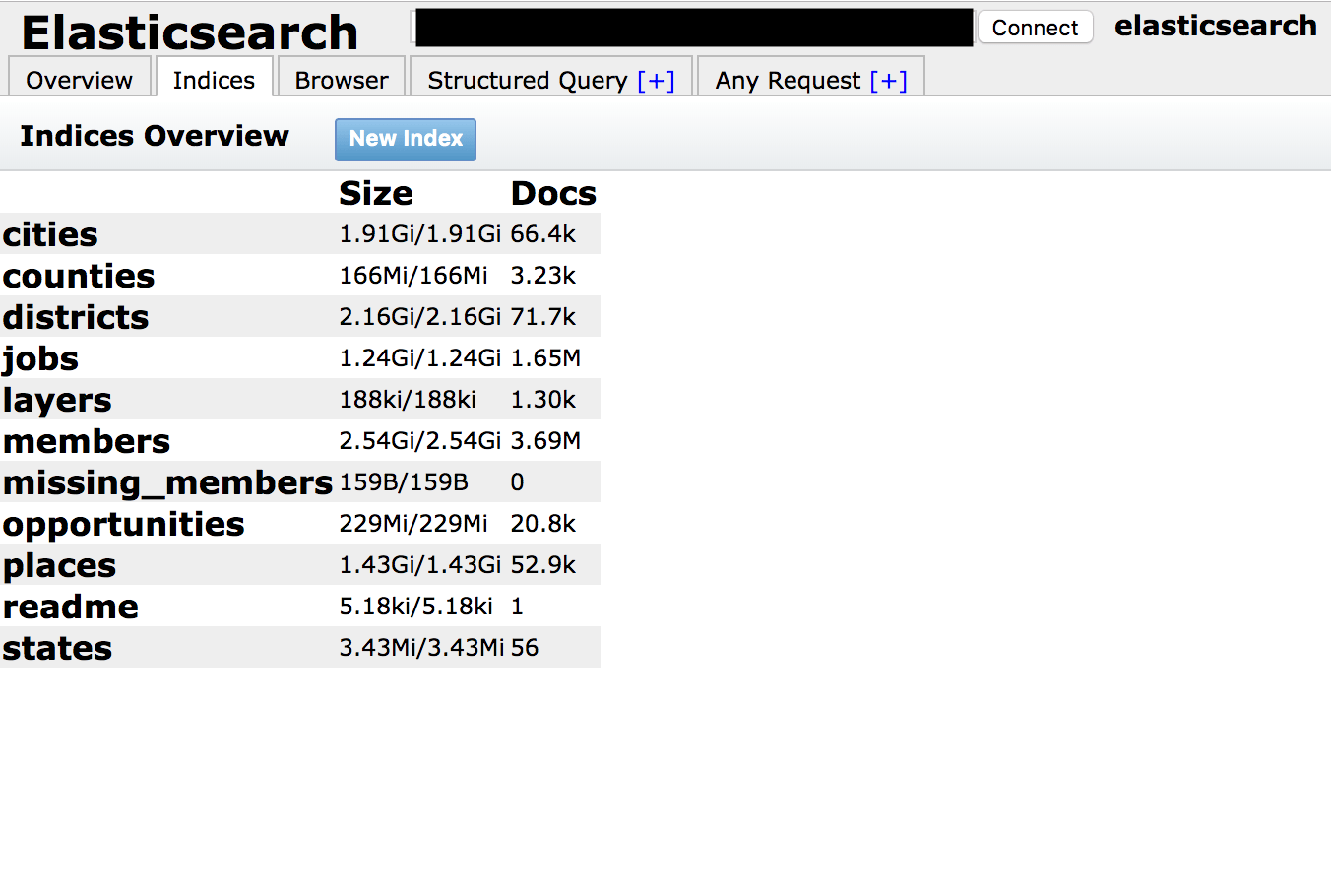Click size value 3.43Mi/3.43Mi for states

[x=422, y=648]
